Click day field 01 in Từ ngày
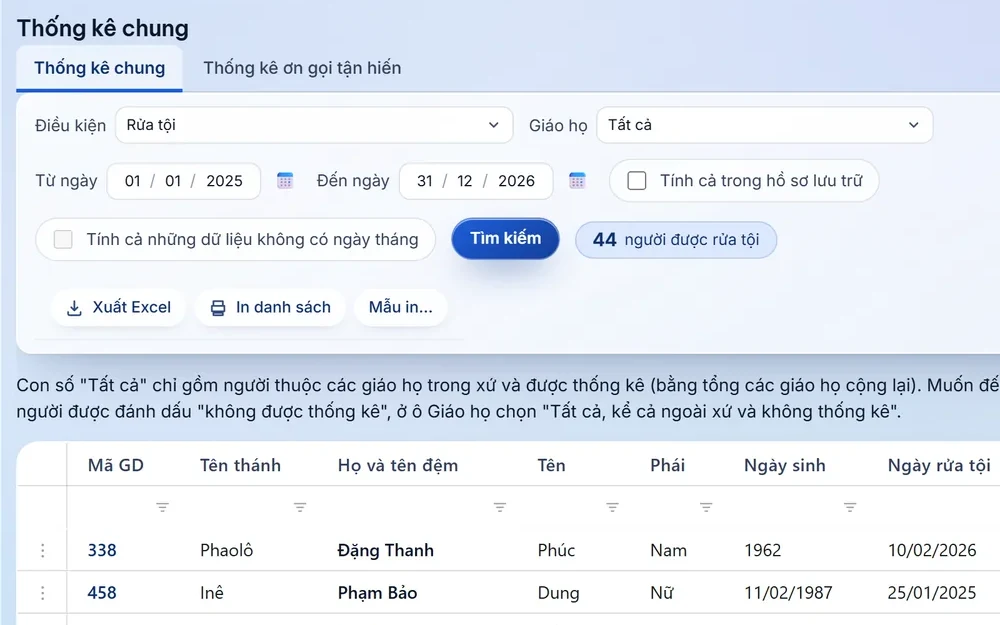Image resolution: width=1000 pixels, height=625 pixels. [x=133, y=181]
